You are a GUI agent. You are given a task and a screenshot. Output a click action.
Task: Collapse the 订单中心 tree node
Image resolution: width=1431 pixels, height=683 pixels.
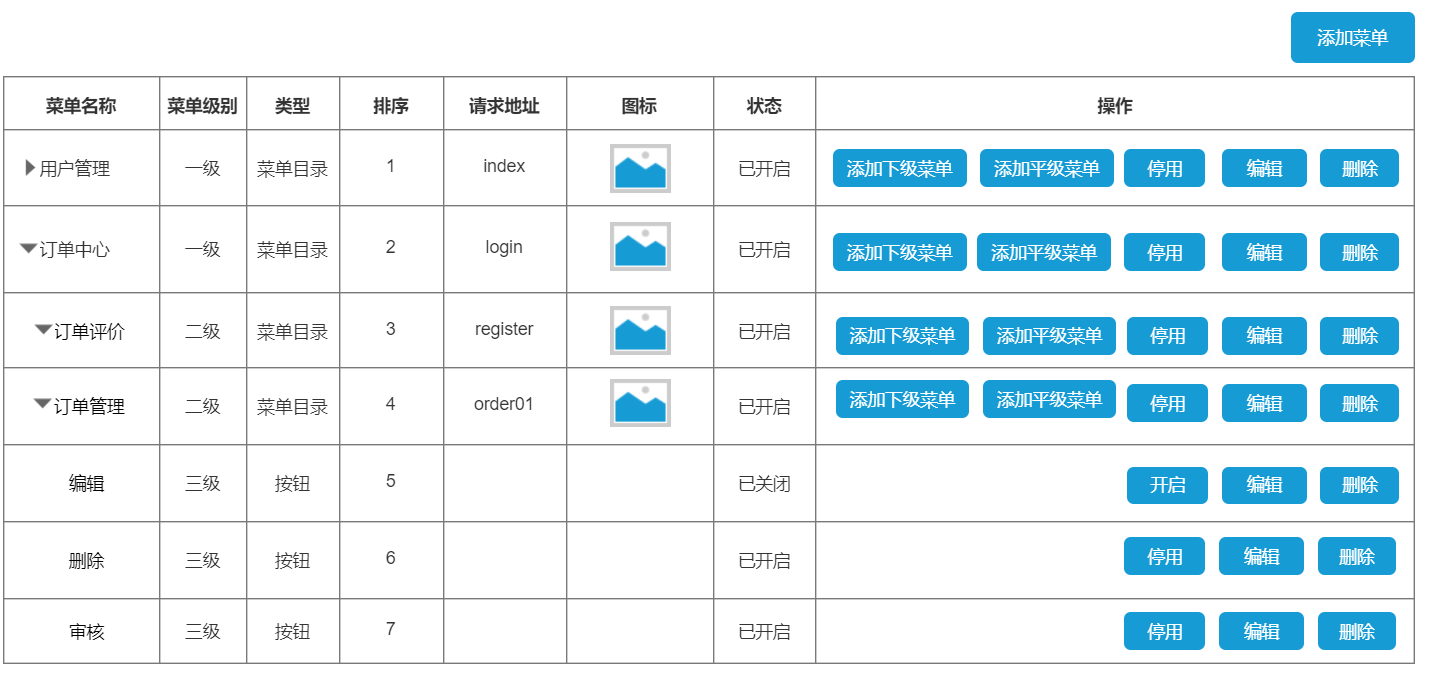point(28,248)
